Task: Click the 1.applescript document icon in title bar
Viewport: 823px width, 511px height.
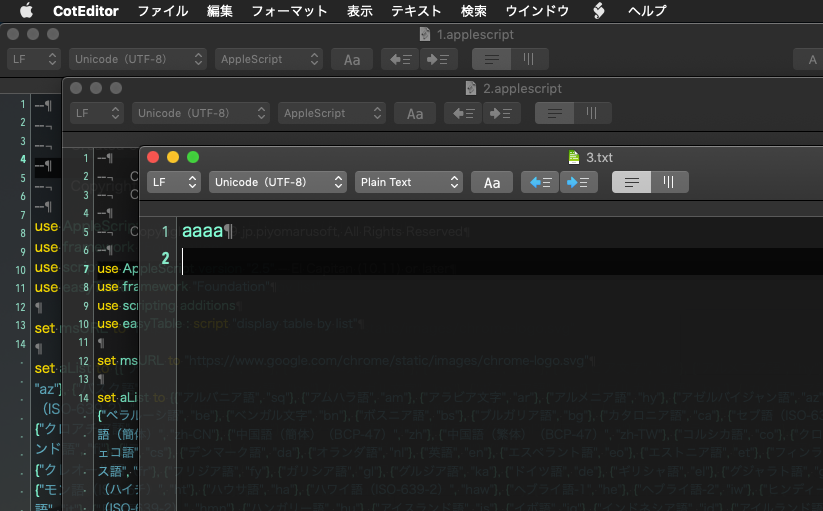Action: click(425, 34)
